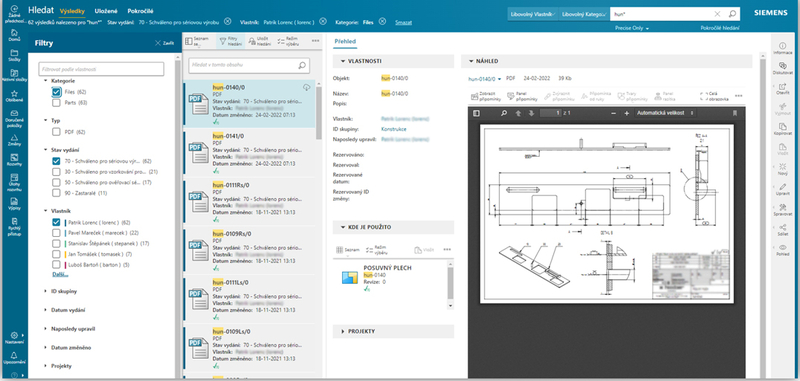The height and width of the screenshot is (381, 800).
Task: Open the Informace panel icon
Action: (783, 48)
